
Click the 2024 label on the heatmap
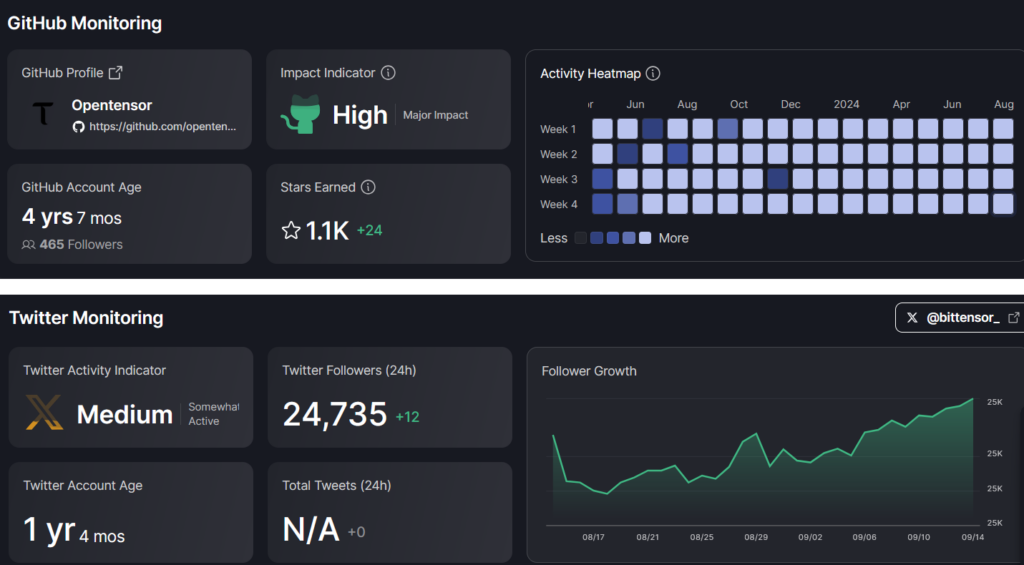(846, 105)
